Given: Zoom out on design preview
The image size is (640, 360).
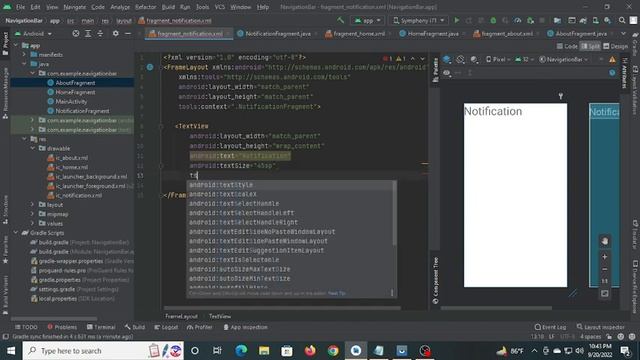Looking at the screenshot, I should click(x=604, y=269).
